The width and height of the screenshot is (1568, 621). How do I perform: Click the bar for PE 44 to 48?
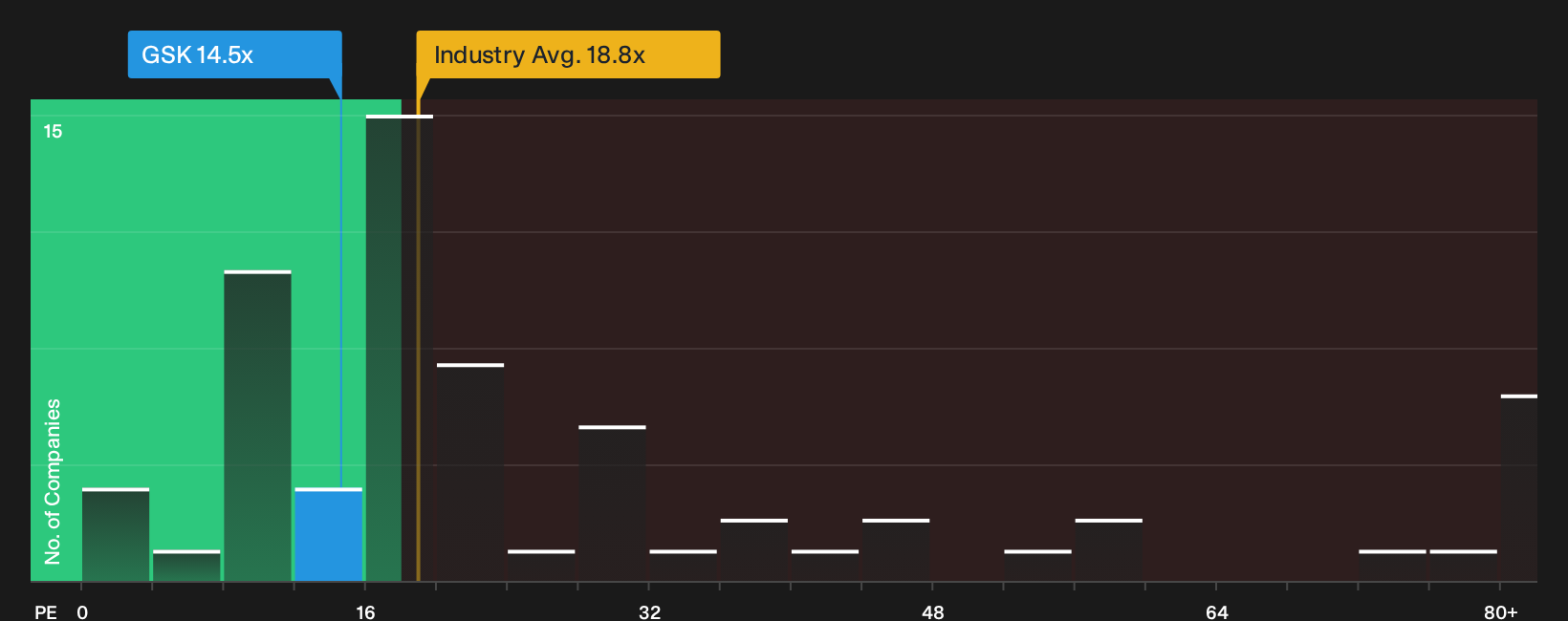(x=896, y=550)
